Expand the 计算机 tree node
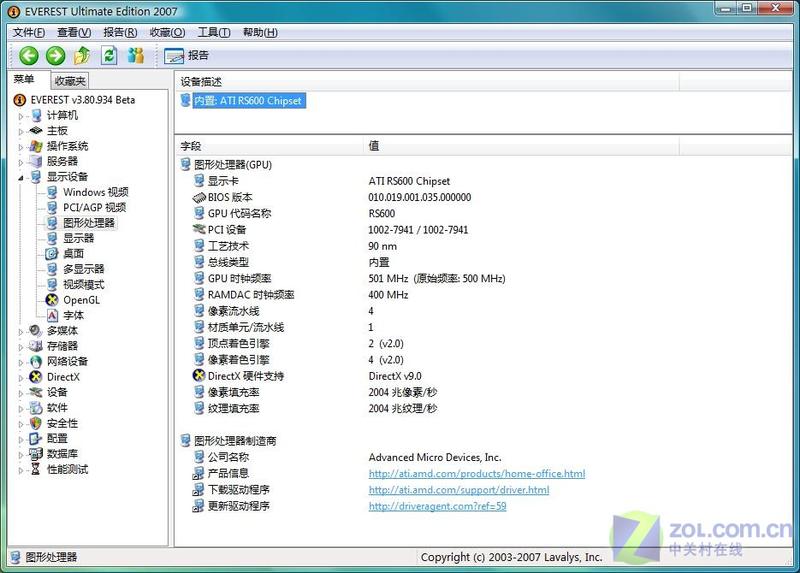 (x=21, y=116)
